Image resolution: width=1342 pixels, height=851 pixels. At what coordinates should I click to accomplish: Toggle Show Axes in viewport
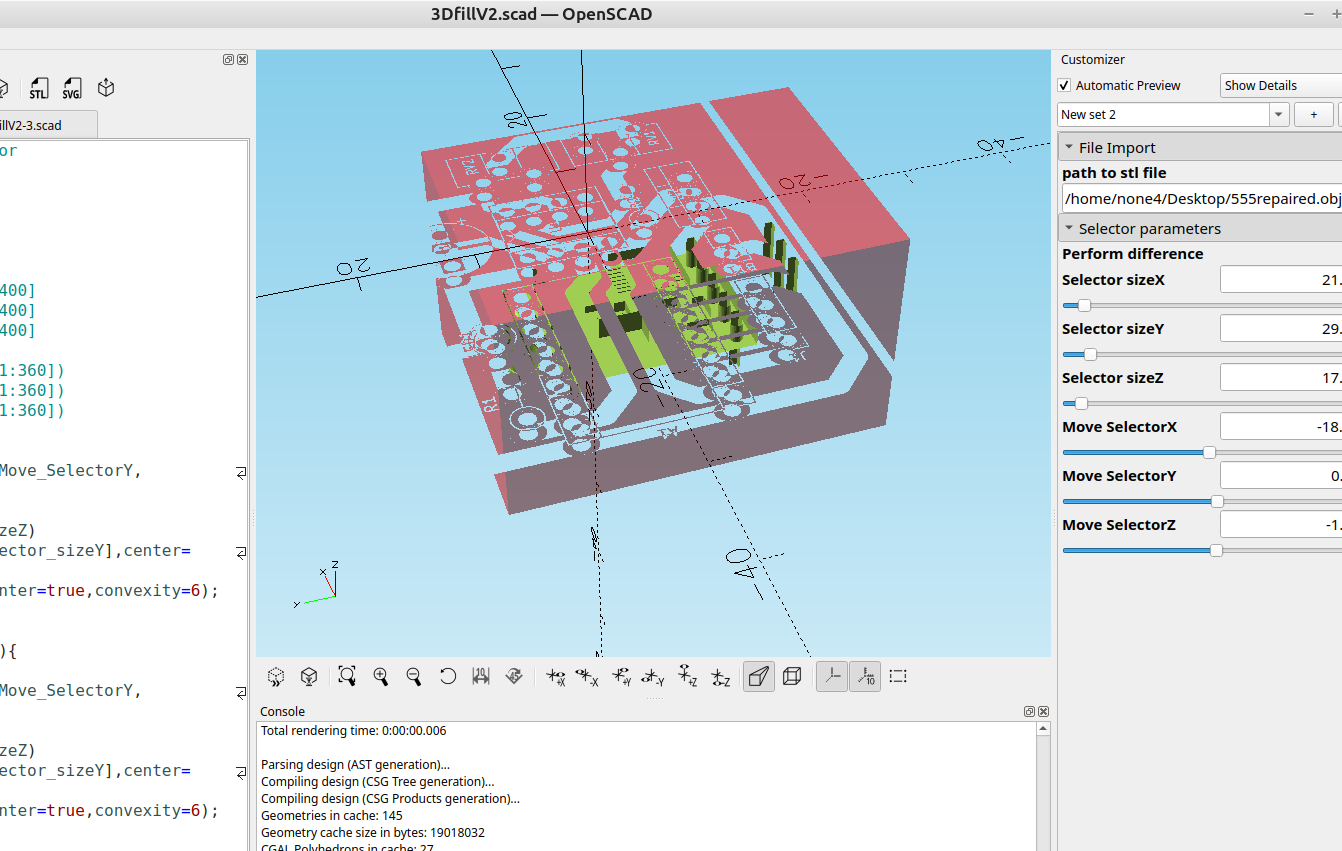pyautogui.click(x=831, y=676)
